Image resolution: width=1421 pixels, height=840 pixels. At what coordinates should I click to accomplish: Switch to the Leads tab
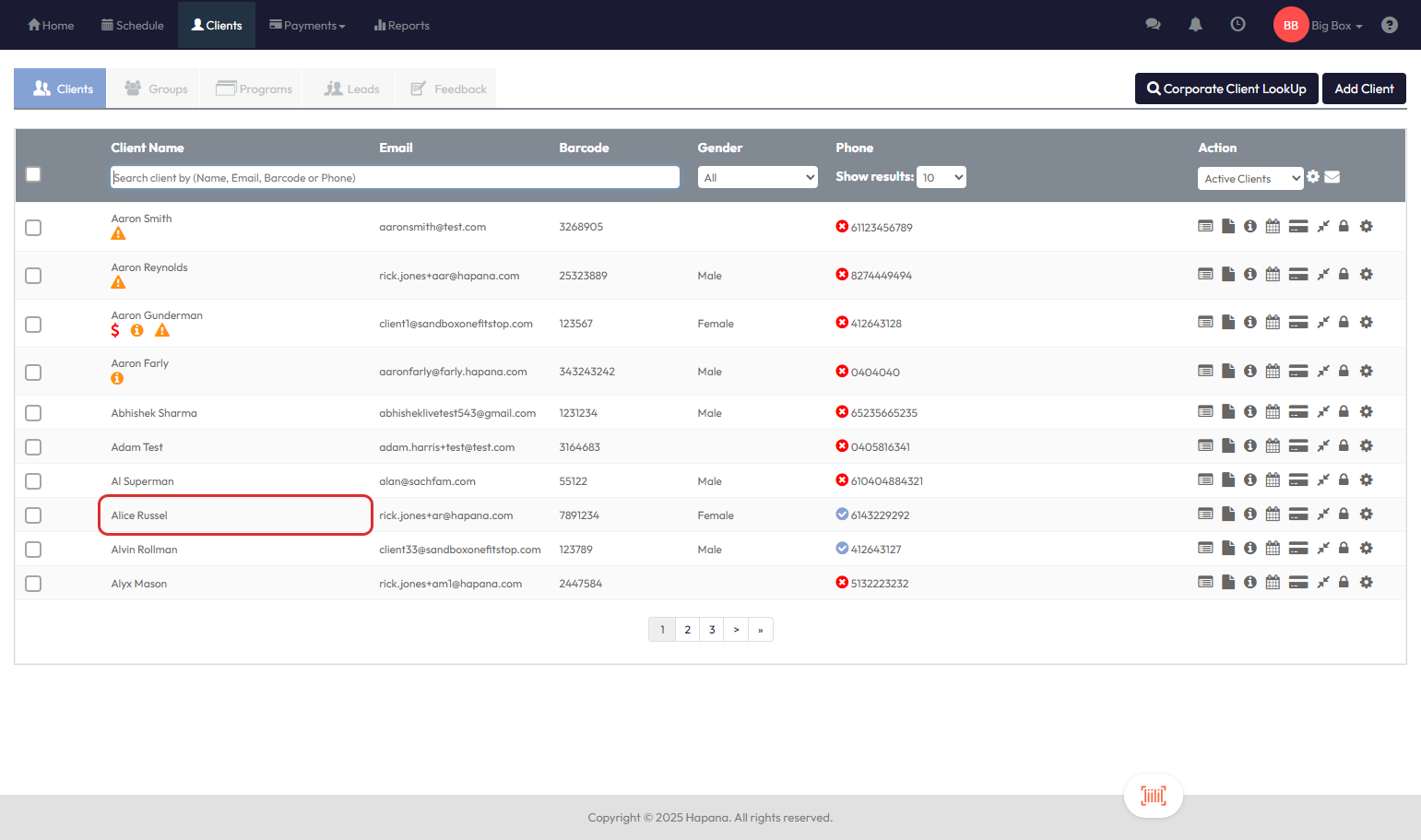(x=351, y=89)
